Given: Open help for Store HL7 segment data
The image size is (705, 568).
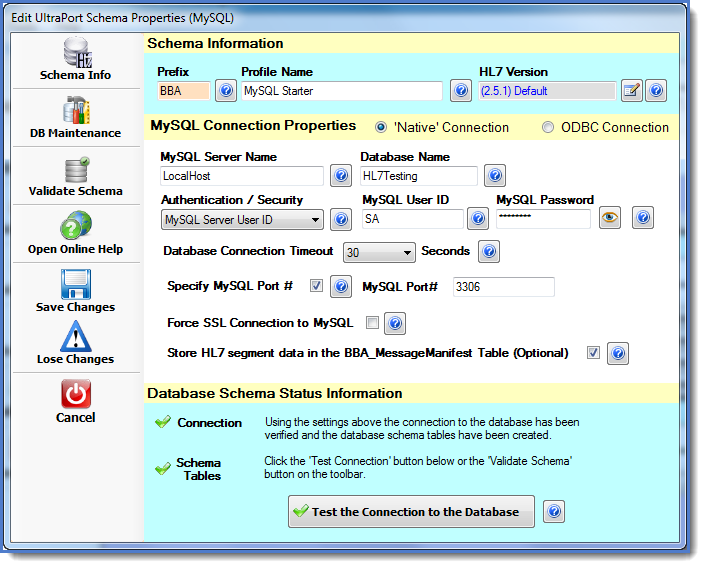Looking at the screenshot, I should (x=618, y=353).
